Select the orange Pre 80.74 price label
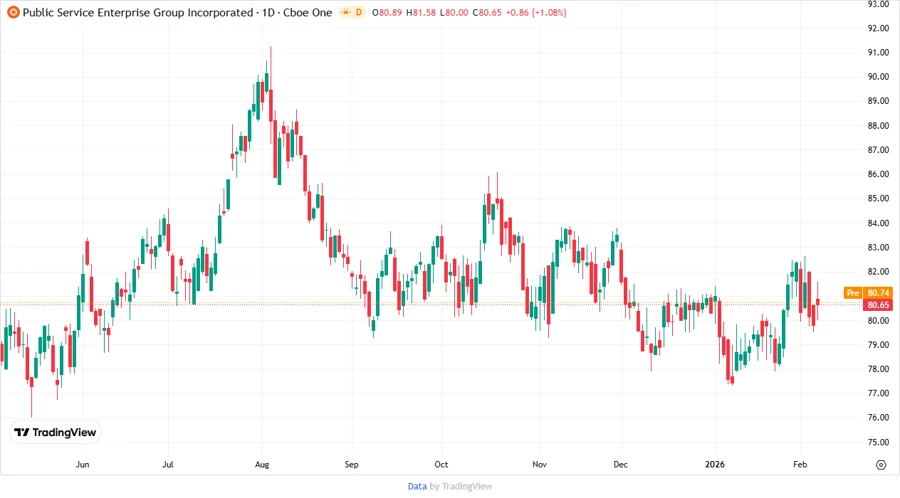Screen dimensions: 900x498 [868, 293]
